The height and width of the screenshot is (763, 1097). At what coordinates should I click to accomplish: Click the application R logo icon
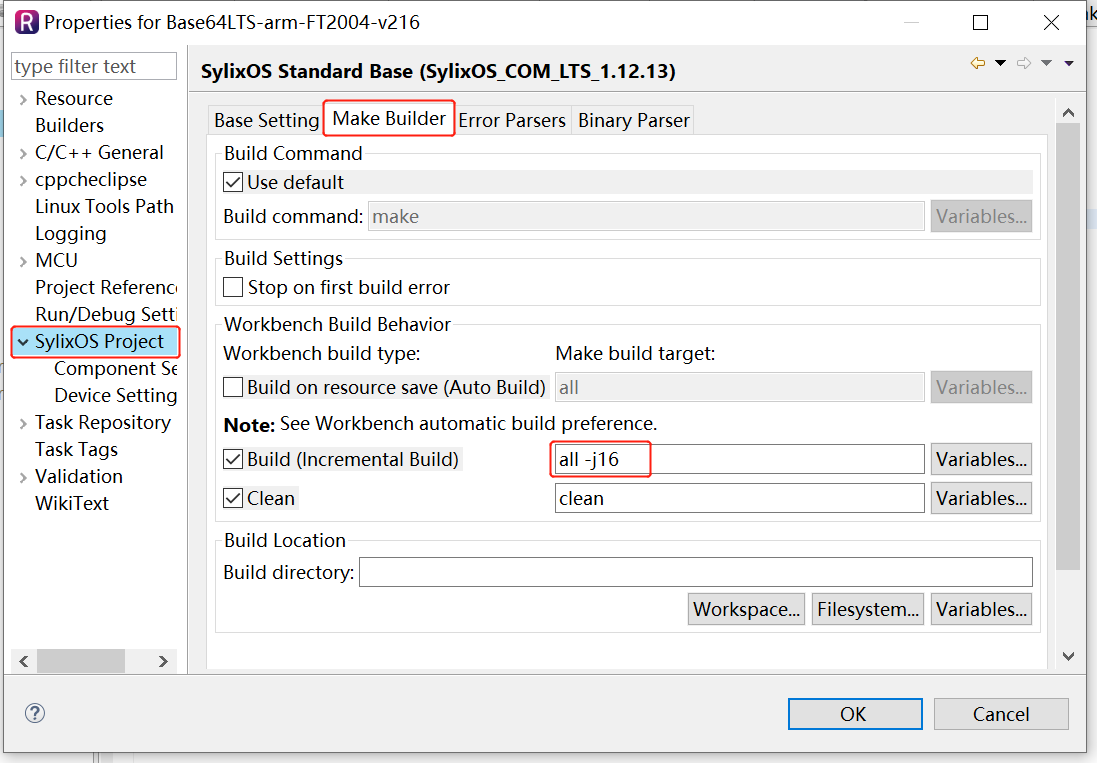[x=27, y=22]
